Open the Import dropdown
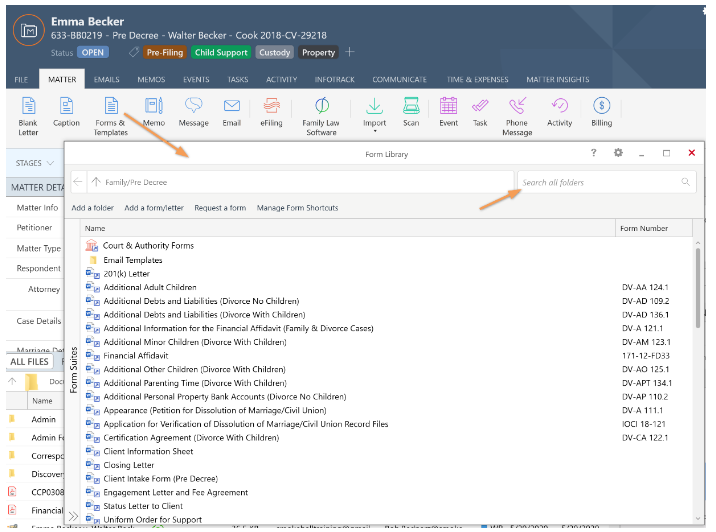This screenshot has width=716, height=532. [374, 116]
